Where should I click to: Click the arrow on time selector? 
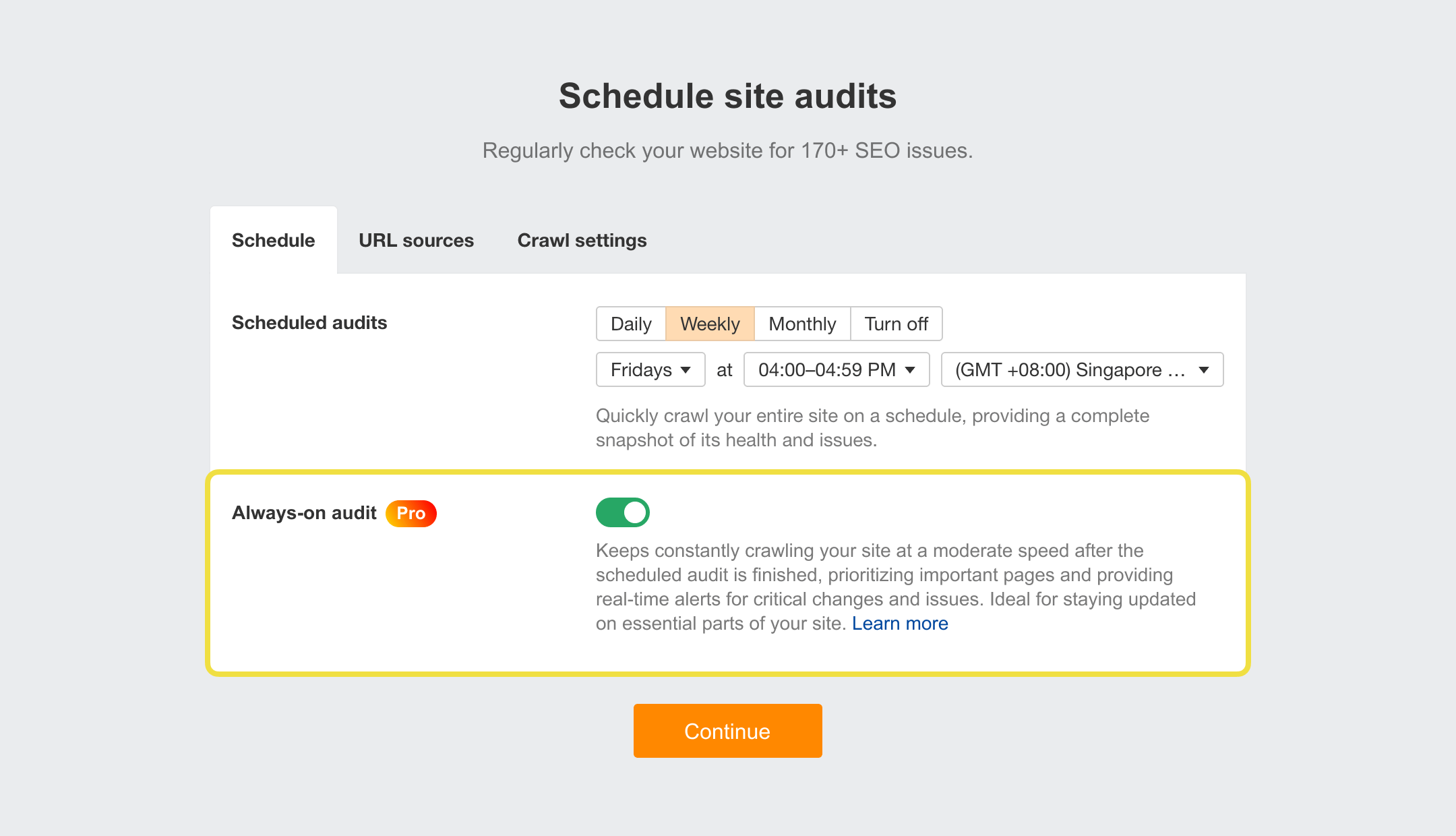click(910, 370)
